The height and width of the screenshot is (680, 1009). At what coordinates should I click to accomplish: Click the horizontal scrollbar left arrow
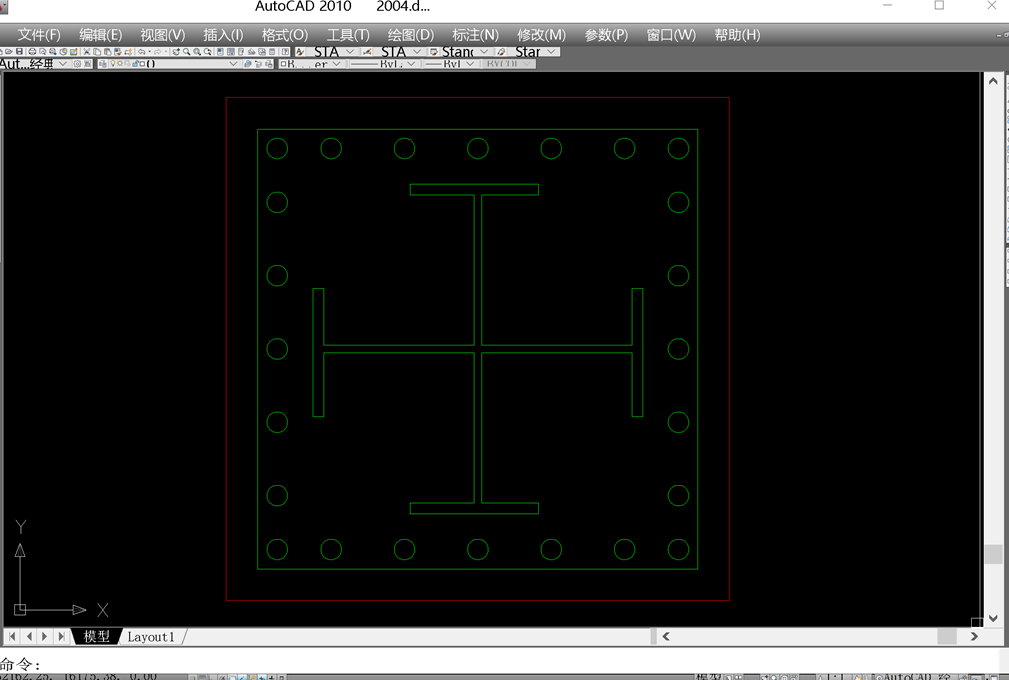666,636
